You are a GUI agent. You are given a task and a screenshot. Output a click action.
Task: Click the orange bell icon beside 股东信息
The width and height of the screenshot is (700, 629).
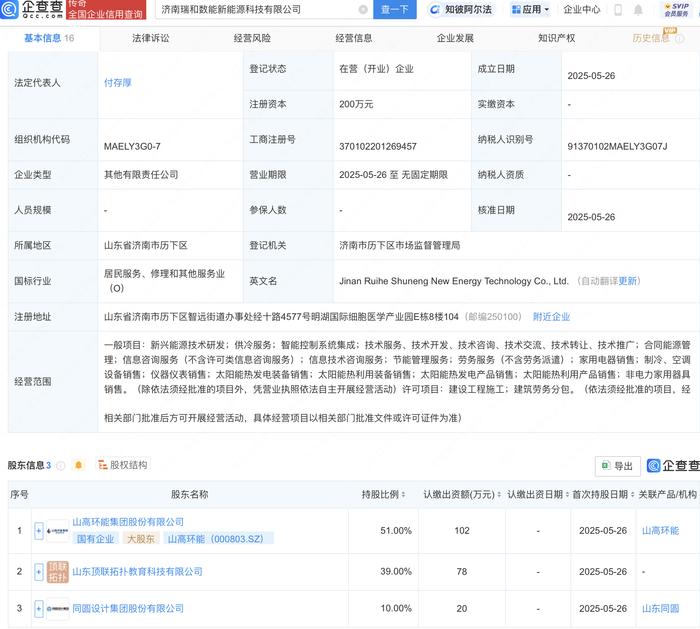pyautogui.click(x=79, y=465)
